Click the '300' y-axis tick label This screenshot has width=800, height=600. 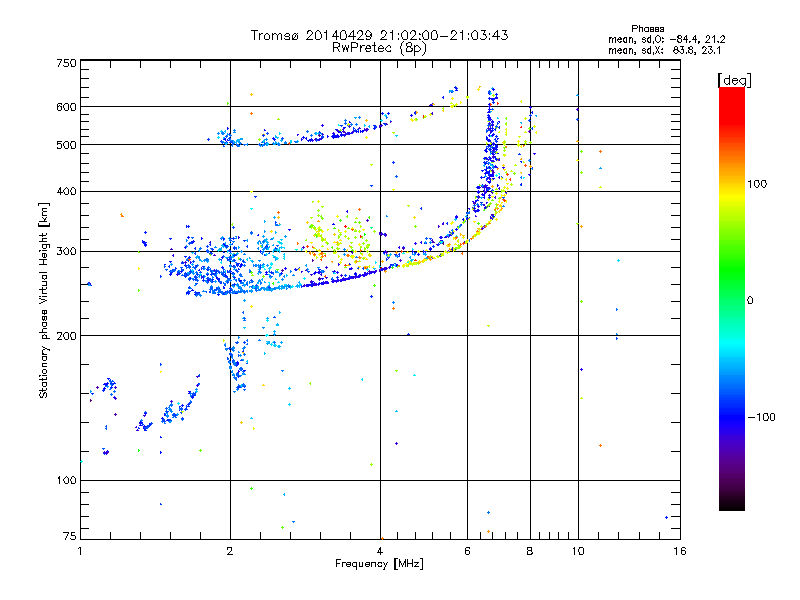point(66,251)
